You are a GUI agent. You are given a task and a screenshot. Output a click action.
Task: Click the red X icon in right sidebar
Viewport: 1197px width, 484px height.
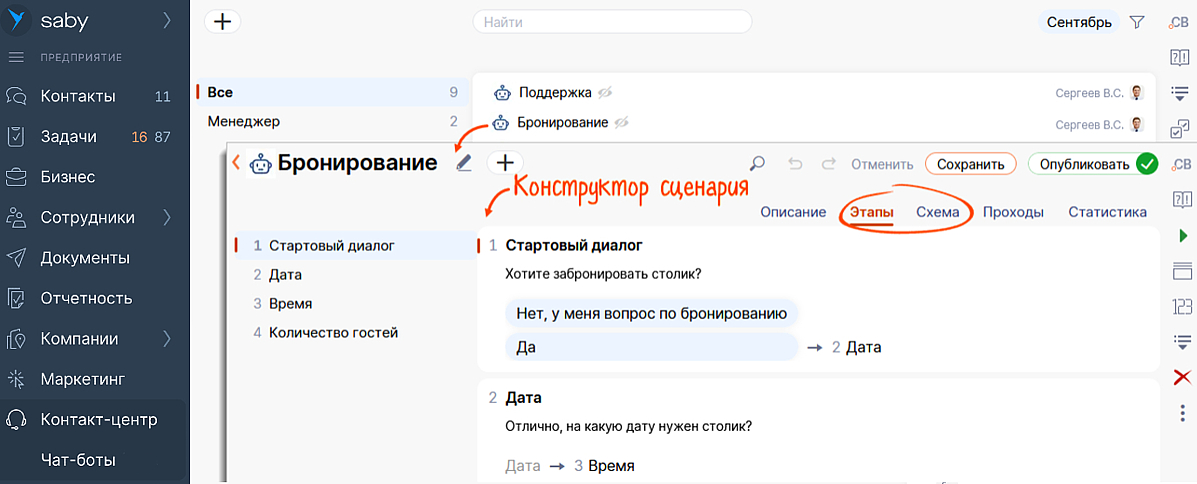coord(1182,377)
